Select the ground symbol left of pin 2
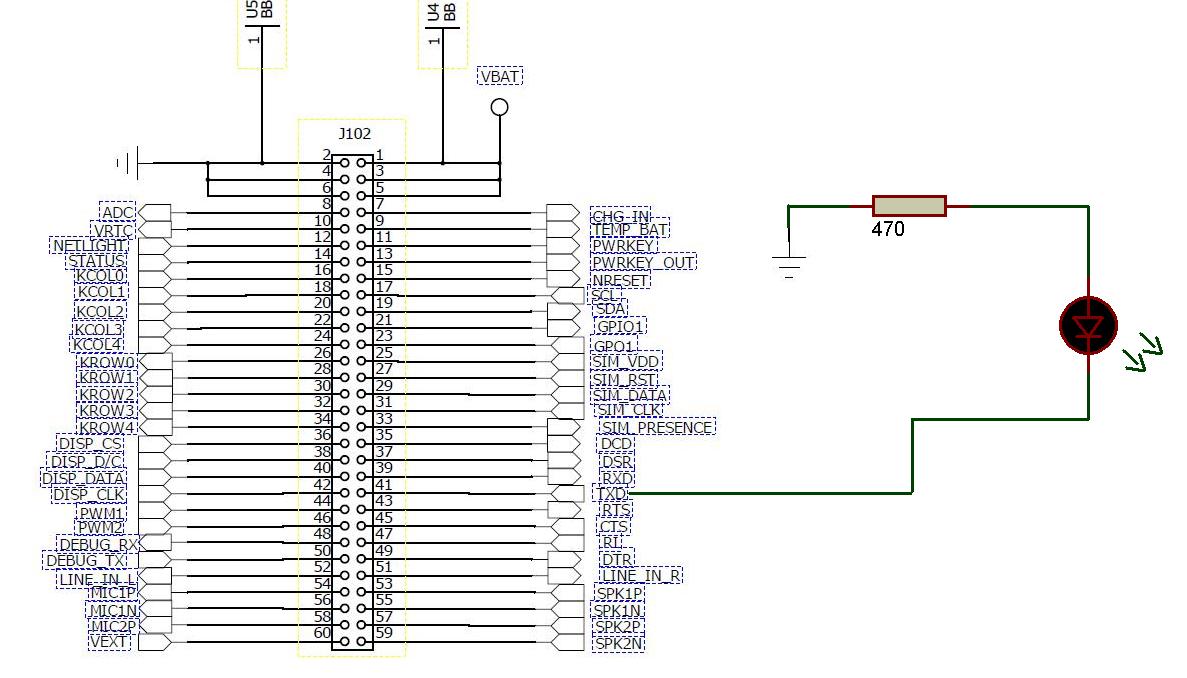This screenshot has height=678, width=1187. coord(129,163)
